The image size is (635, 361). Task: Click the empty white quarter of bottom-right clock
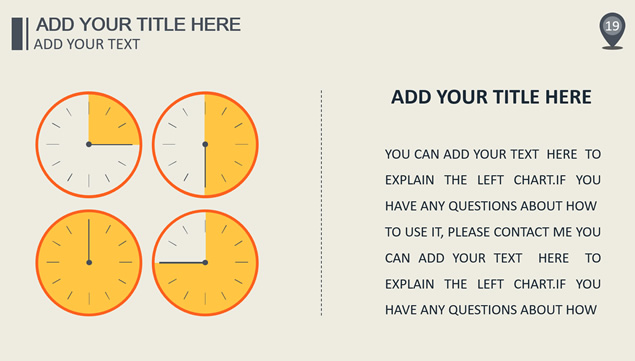click(183, 240)
